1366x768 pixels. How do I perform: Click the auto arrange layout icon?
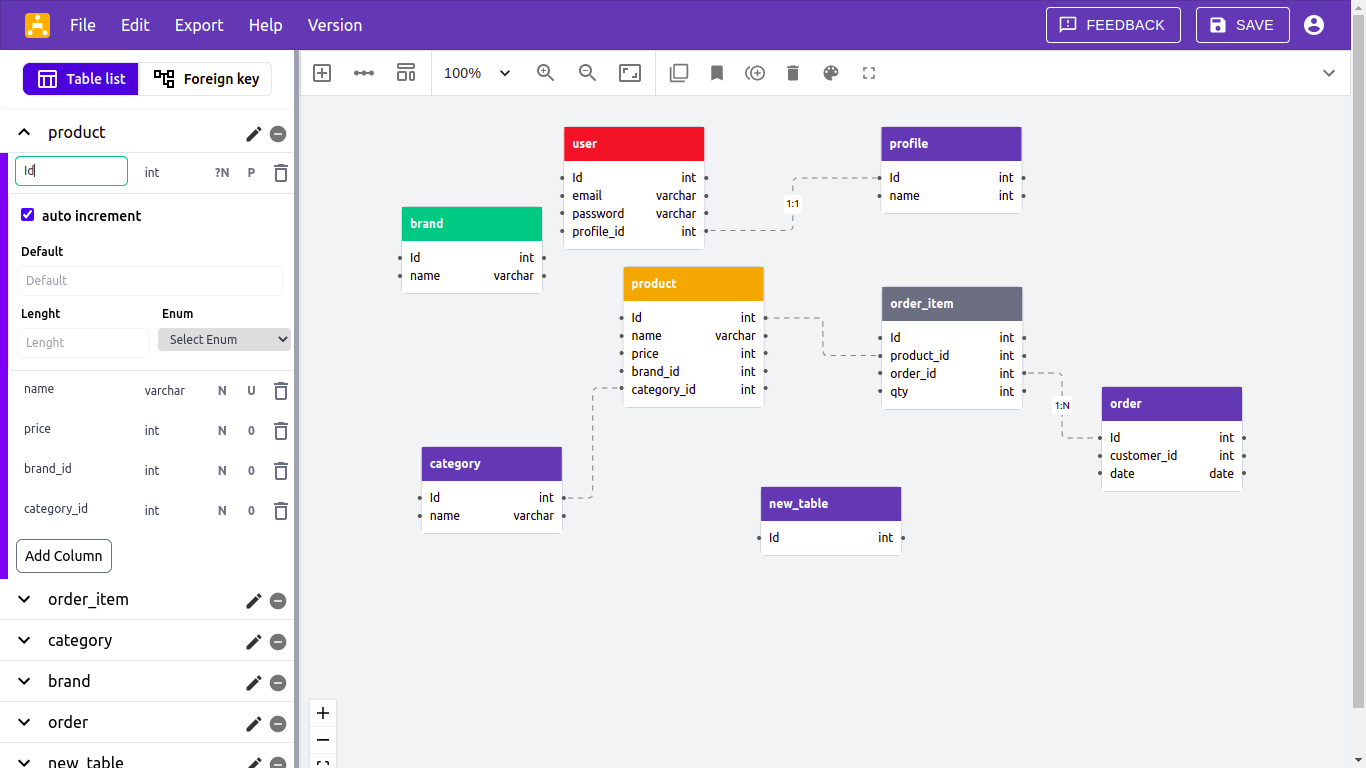tap(406, 73)
